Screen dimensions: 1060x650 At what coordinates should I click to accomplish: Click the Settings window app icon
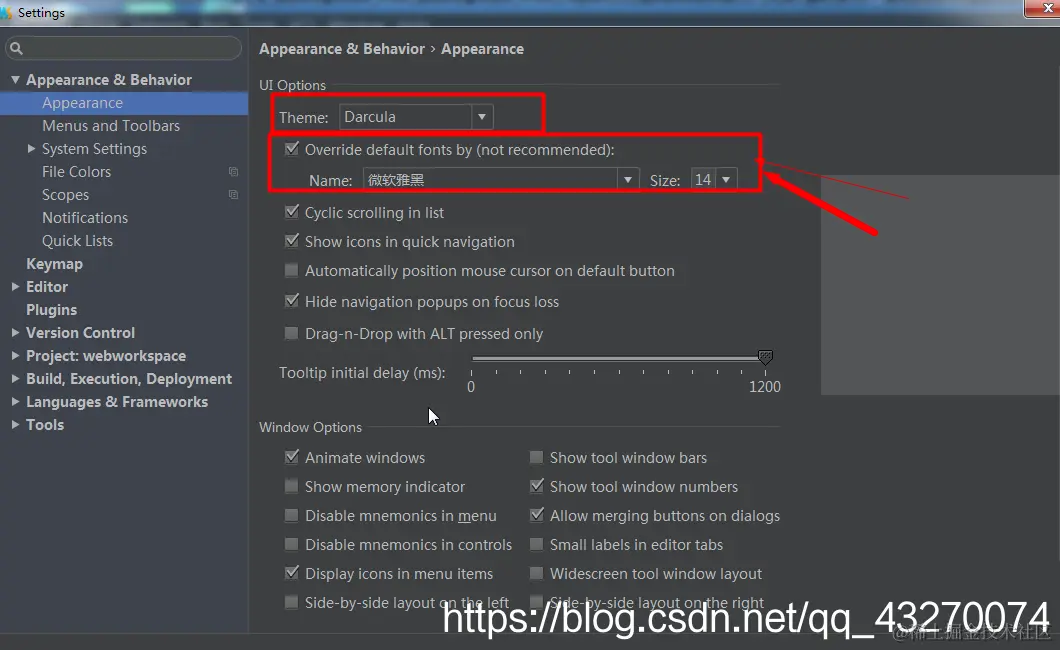pyautogui.click(x=5, y=13)
